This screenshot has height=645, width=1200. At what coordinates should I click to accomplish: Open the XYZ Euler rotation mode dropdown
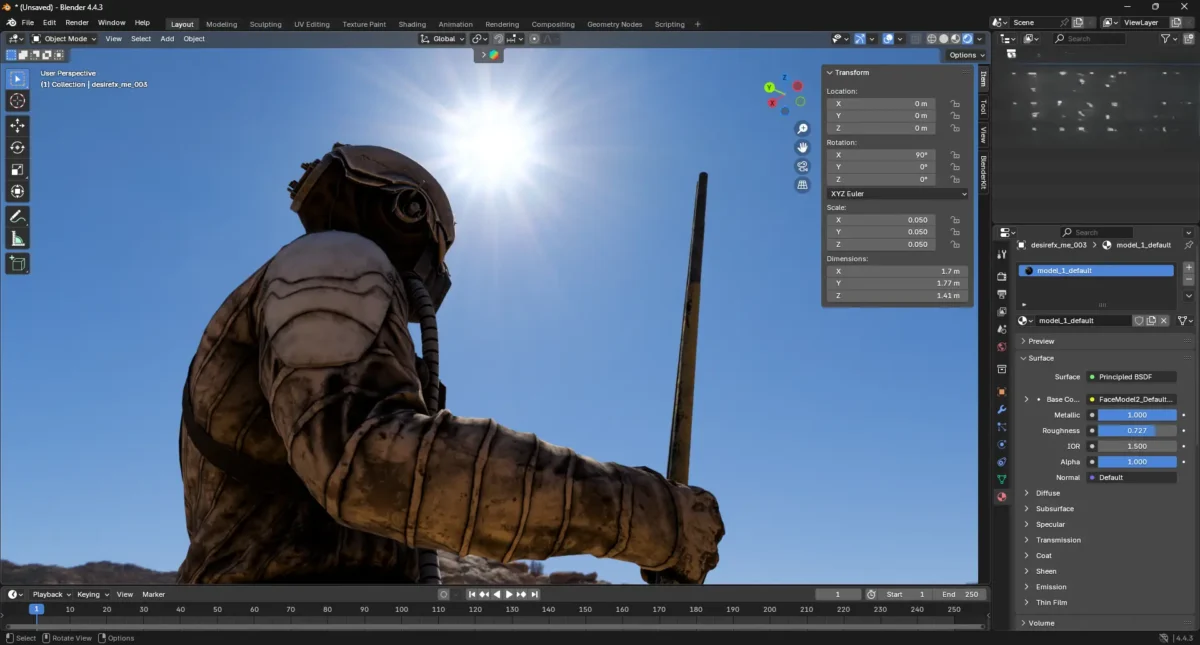pos(897,194)
